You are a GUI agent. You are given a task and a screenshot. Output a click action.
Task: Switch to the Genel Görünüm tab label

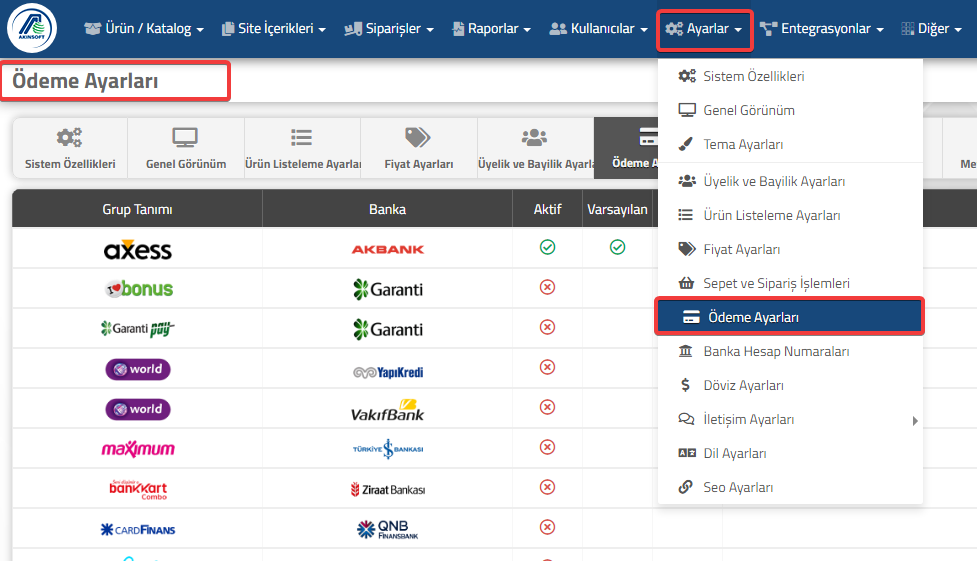[x=186, y=164]
